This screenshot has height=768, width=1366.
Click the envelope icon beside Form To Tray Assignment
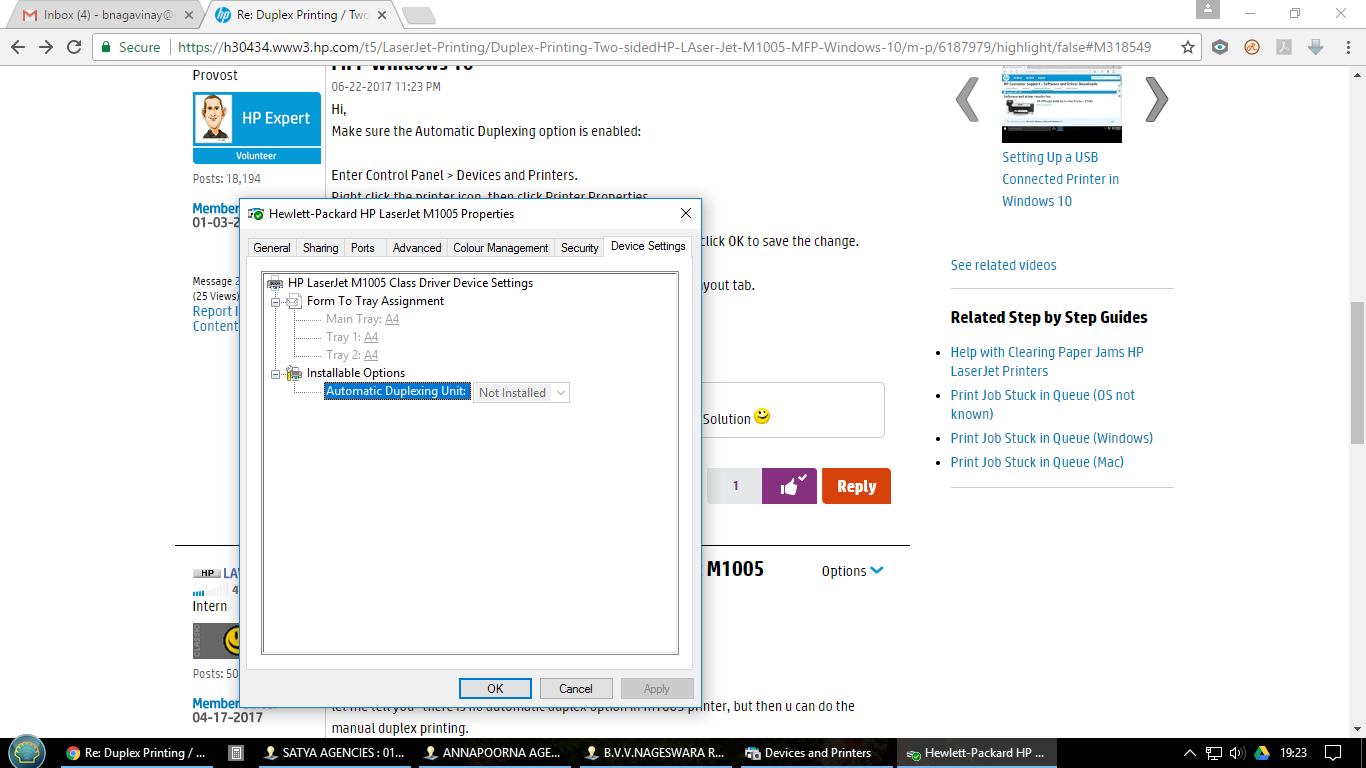[x=294, y=301]
